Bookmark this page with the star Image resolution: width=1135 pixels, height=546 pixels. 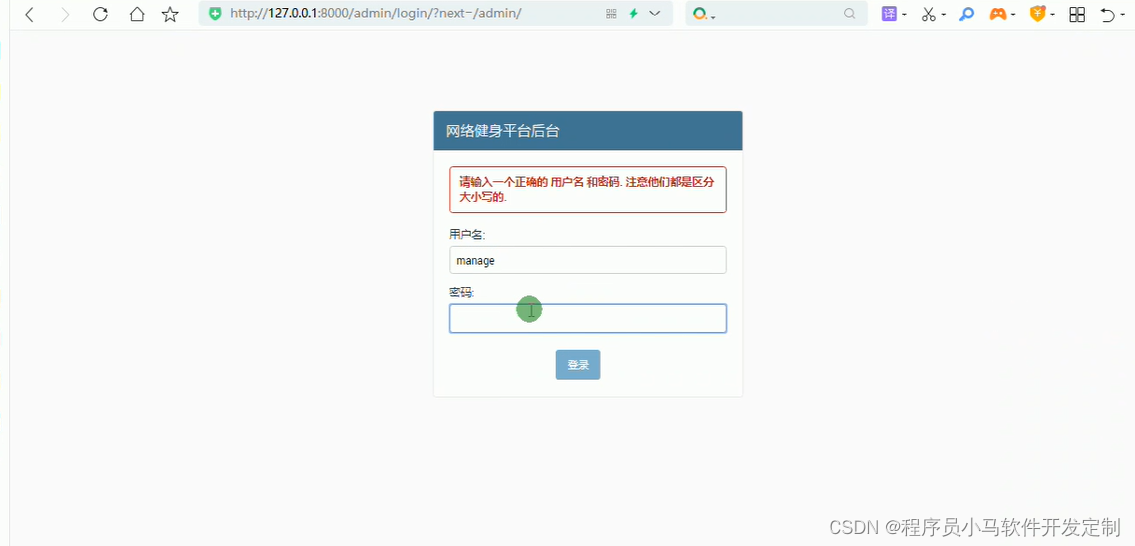click(170, 14)
